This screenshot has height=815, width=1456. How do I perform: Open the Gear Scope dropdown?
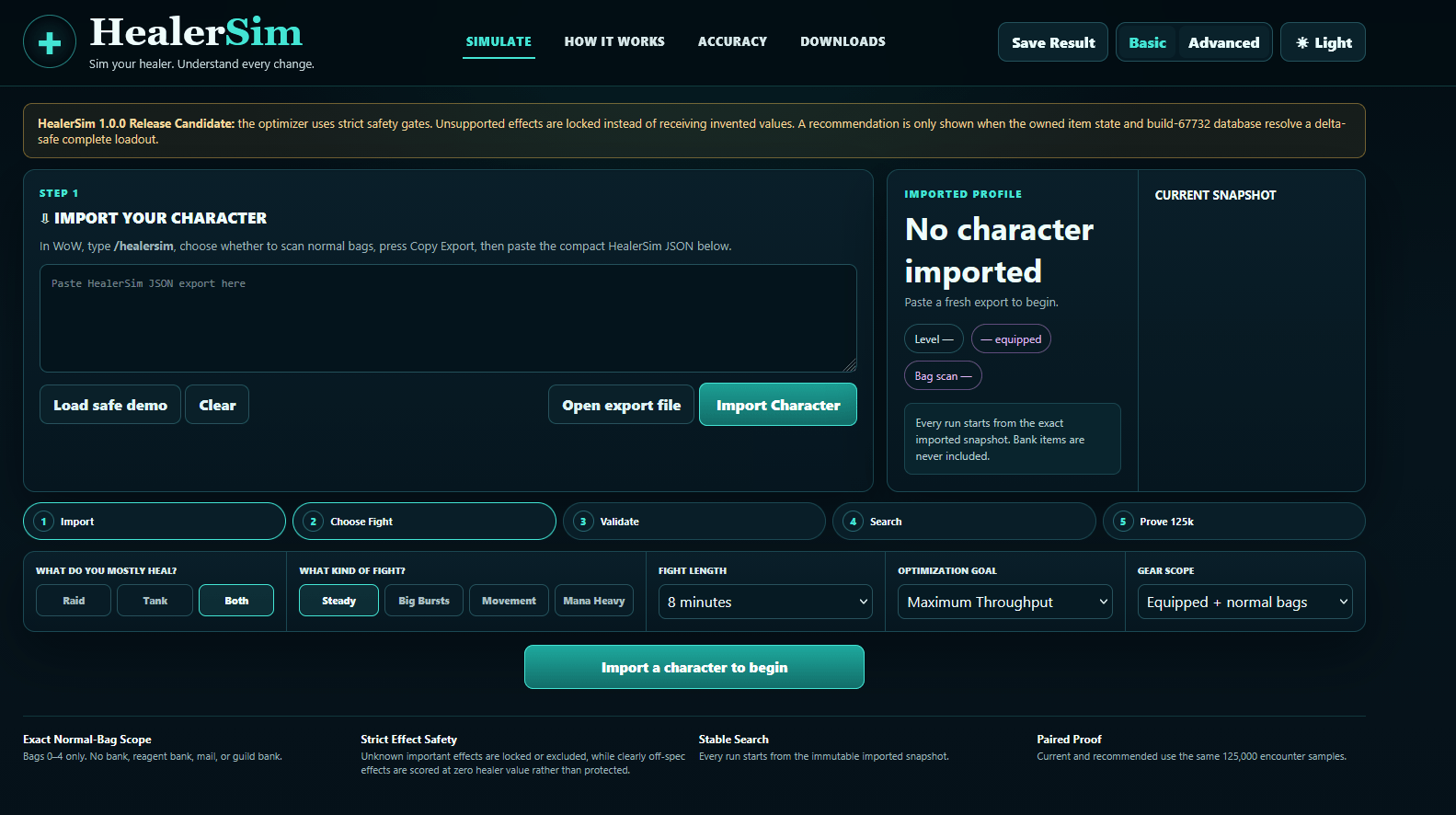click(1245, 602)
